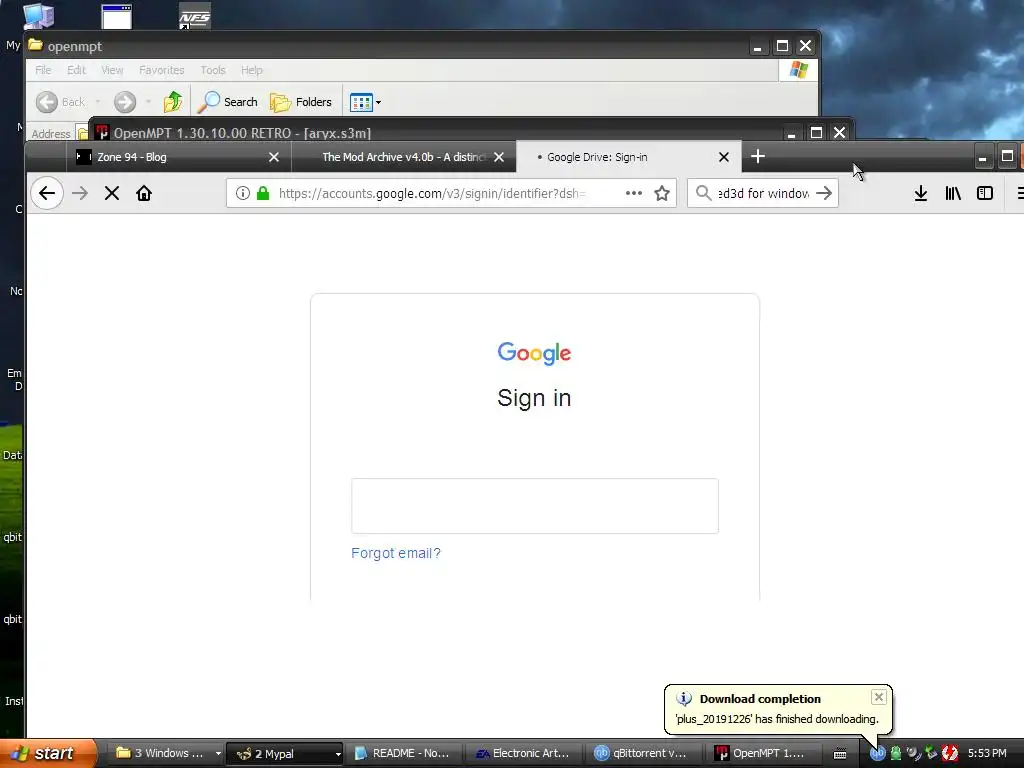The width and height of the screenshot is (1024, 768).
Task: Open page actions three-dot menu
Action: (x=633, y=193)
